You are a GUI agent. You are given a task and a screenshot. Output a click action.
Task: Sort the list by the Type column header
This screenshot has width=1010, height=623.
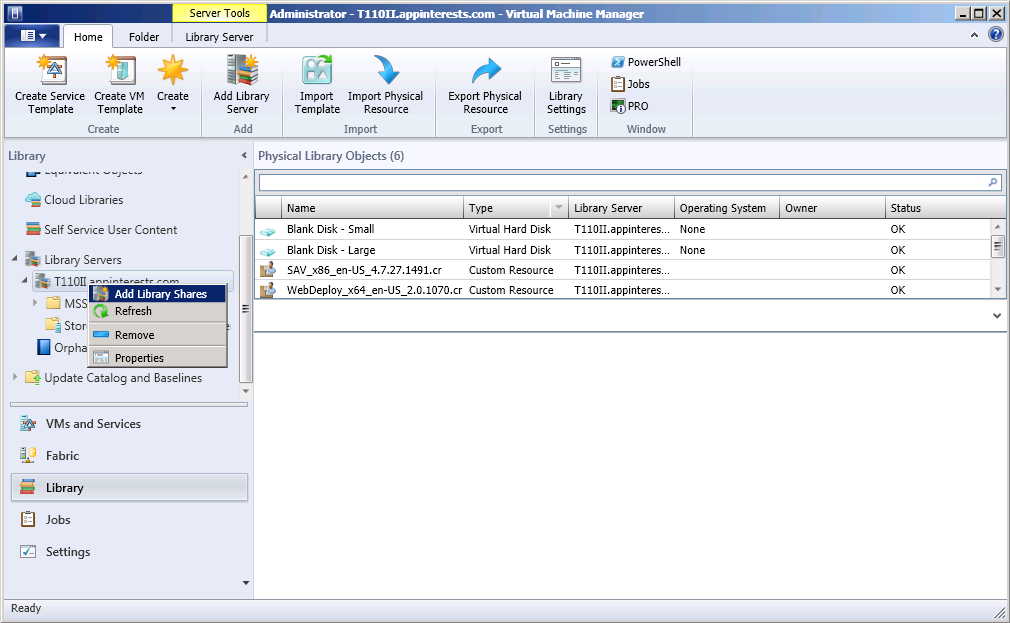click(509, 208)
